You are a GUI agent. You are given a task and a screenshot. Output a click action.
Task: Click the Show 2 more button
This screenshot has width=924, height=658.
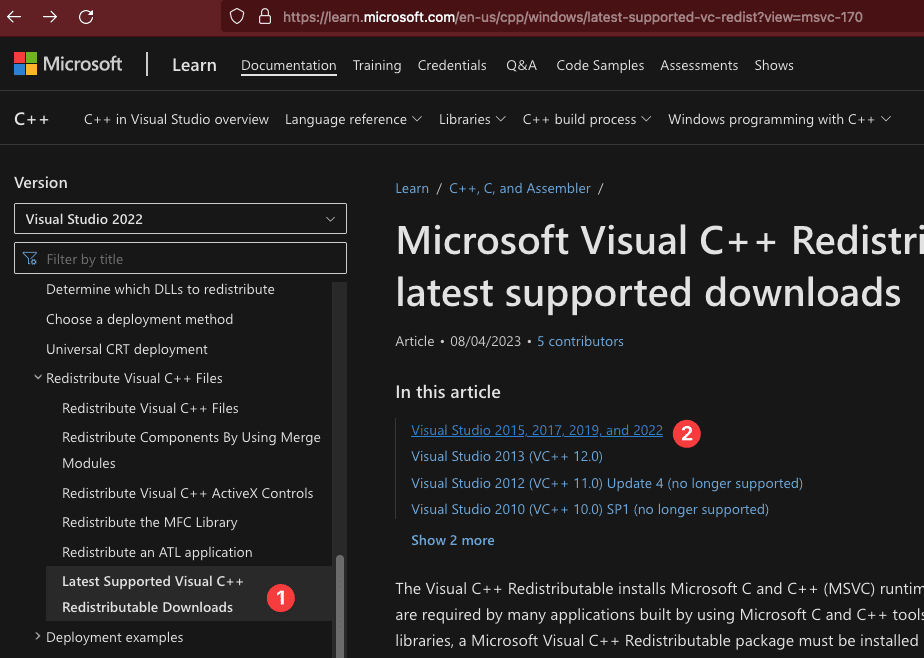pyautogui.click(x=452, y=540)
